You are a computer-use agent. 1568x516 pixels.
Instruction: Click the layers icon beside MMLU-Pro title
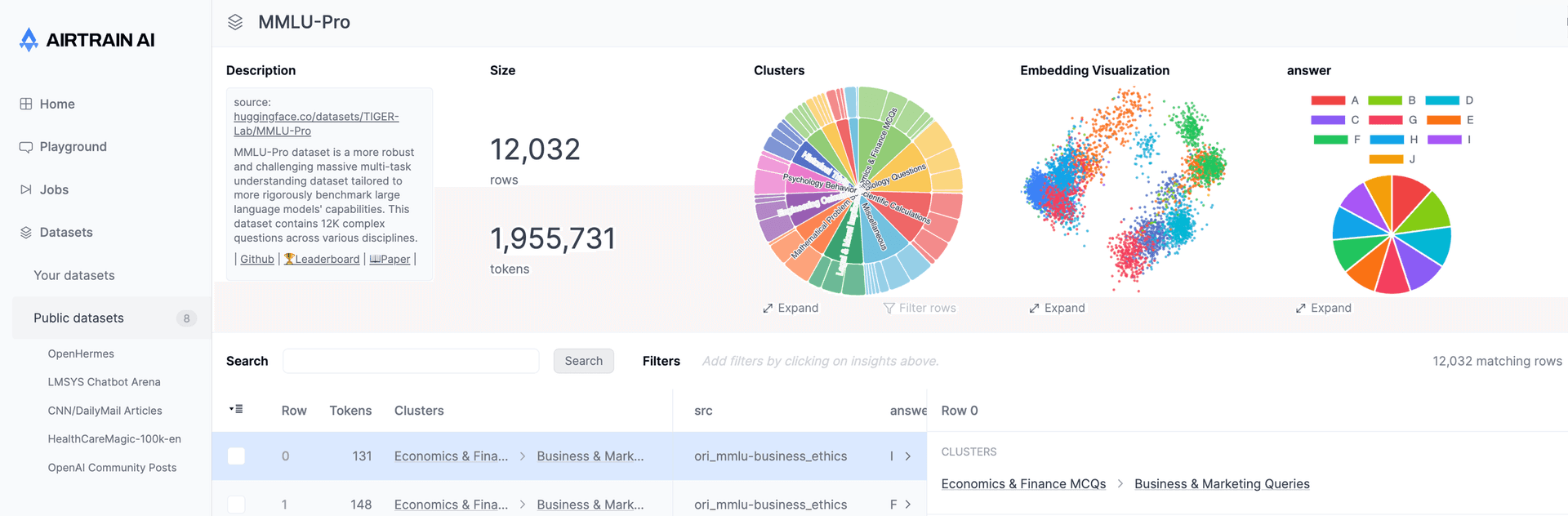[235, 22]
